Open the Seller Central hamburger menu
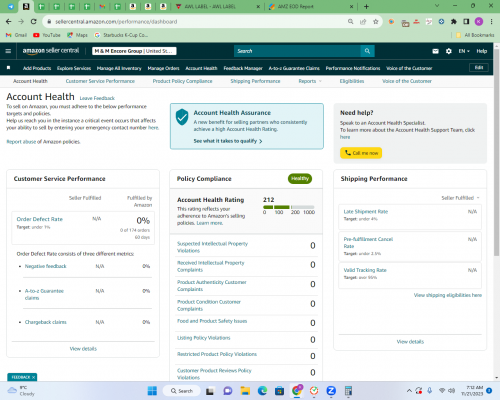This screenshot has height=400, width=500. 8,51
